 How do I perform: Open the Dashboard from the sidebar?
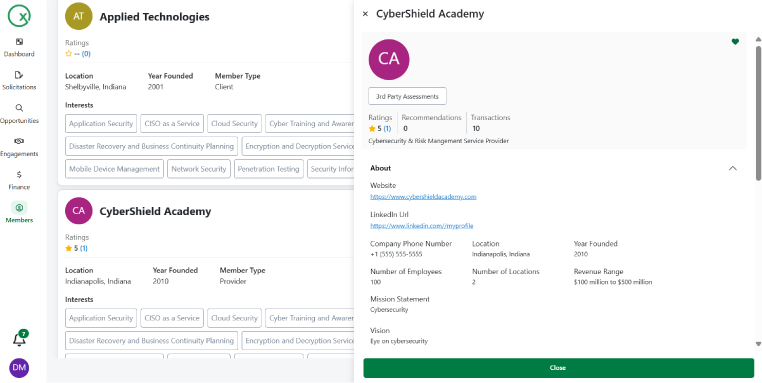19,48
